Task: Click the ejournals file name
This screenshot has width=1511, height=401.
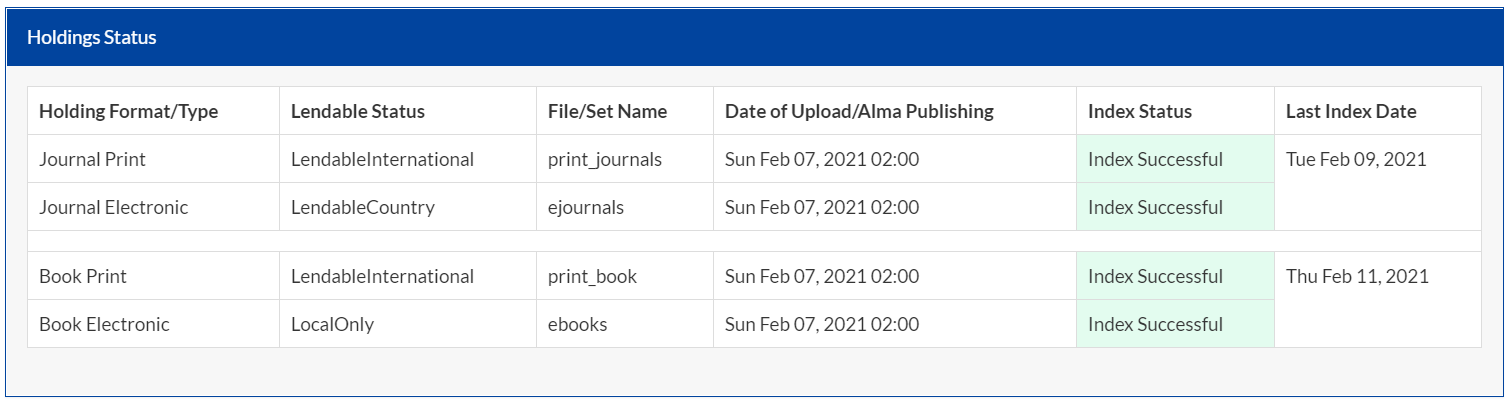Action: (x=586, y=207)
